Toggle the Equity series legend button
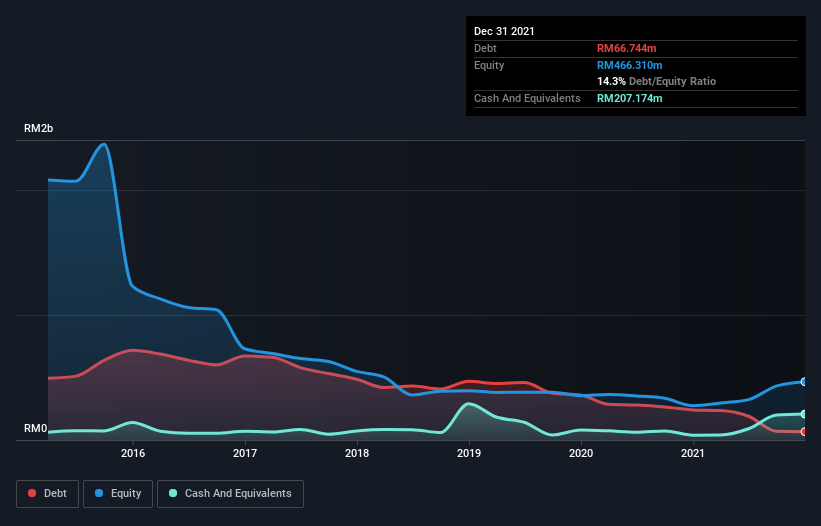Screen dimensions: 821x526 118,494
